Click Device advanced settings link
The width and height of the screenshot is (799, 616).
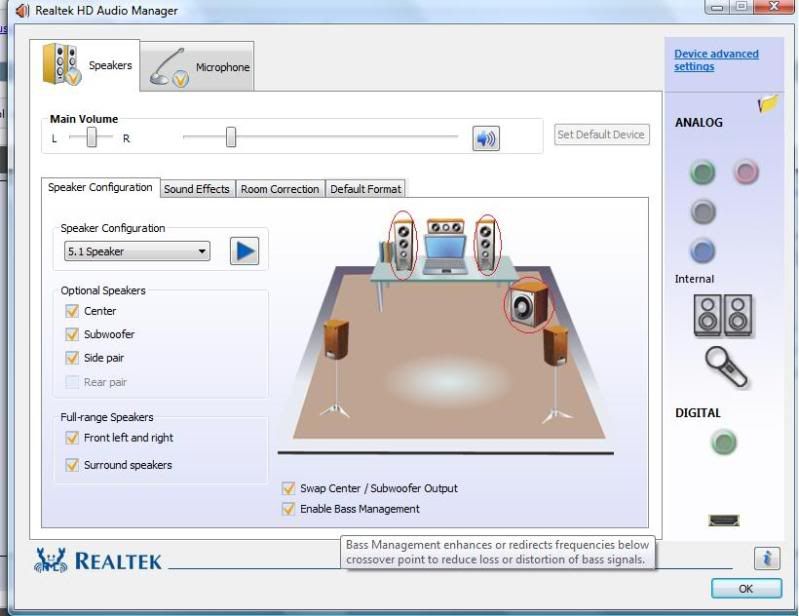coord(716,60)
